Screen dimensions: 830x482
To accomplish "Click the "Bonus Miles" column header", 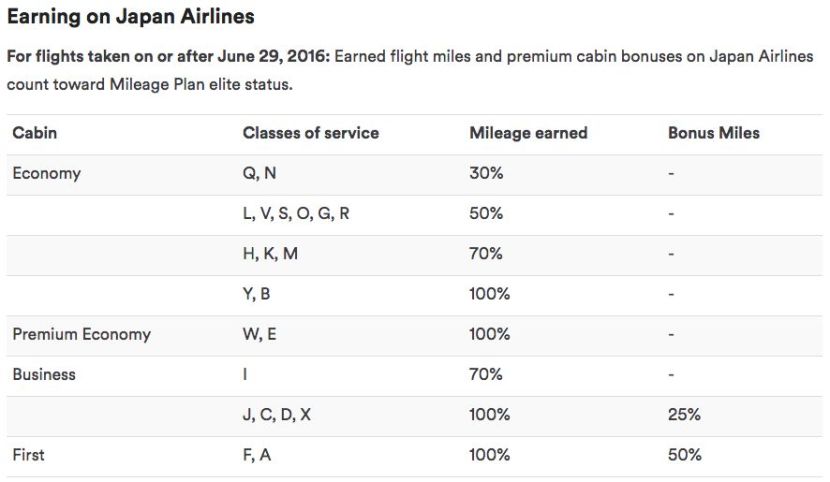I will pos(713,133).
